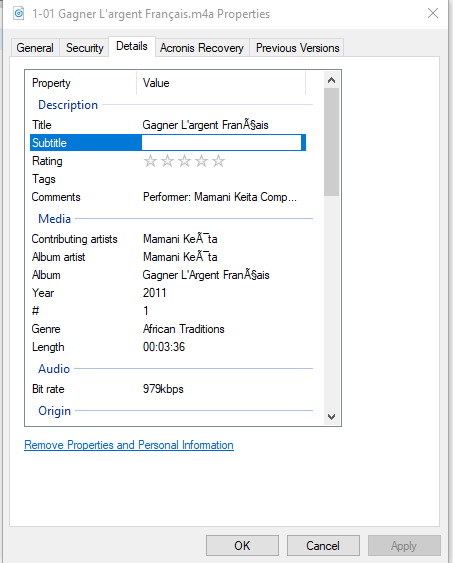This screenshot has height=563, width=453.
Task: Select the Details tab
Action: (132, 46)
